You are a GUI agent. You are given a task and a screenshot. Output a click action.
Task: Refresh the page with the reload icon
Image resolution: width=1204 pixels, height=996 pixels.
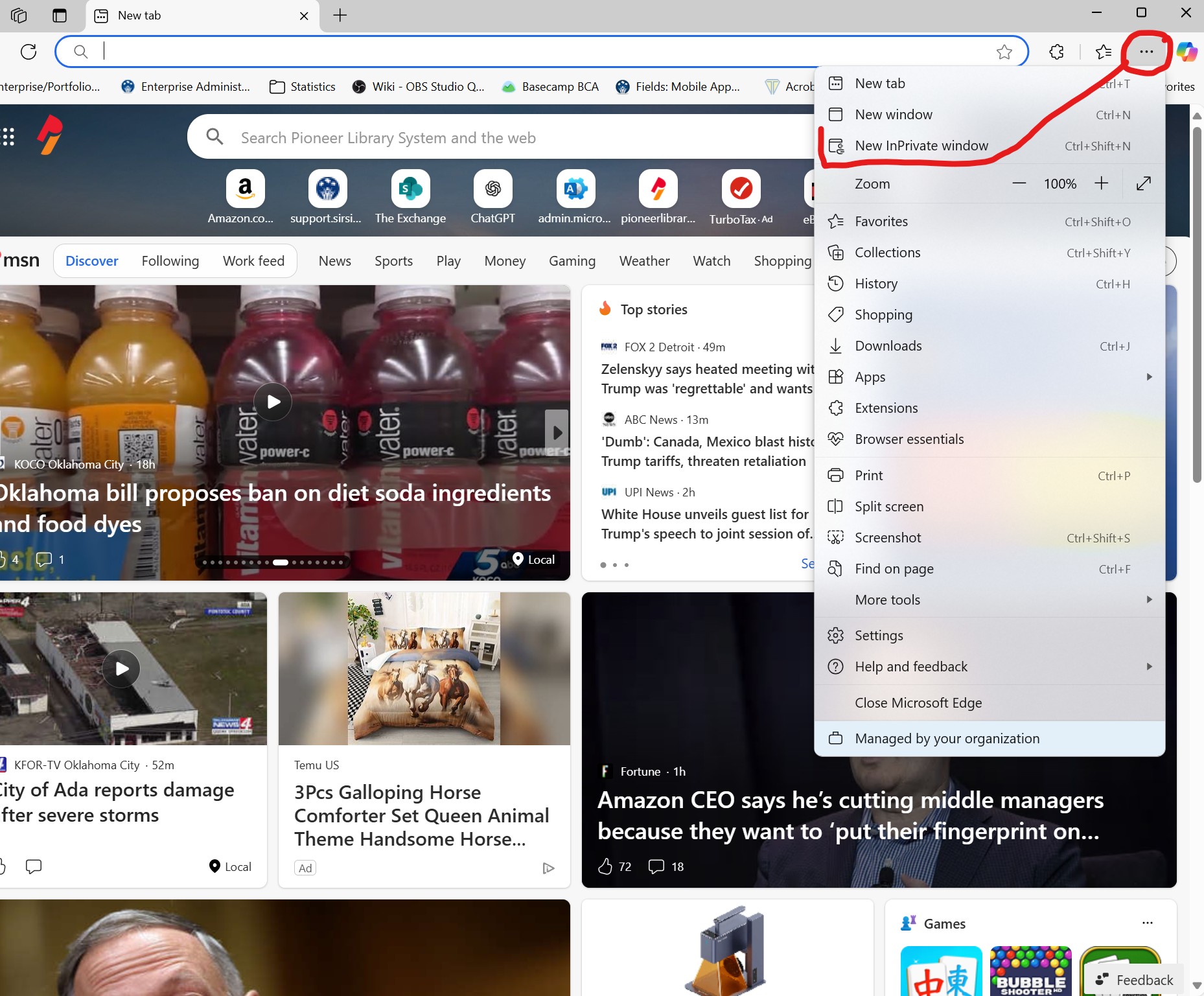[29, 52]
